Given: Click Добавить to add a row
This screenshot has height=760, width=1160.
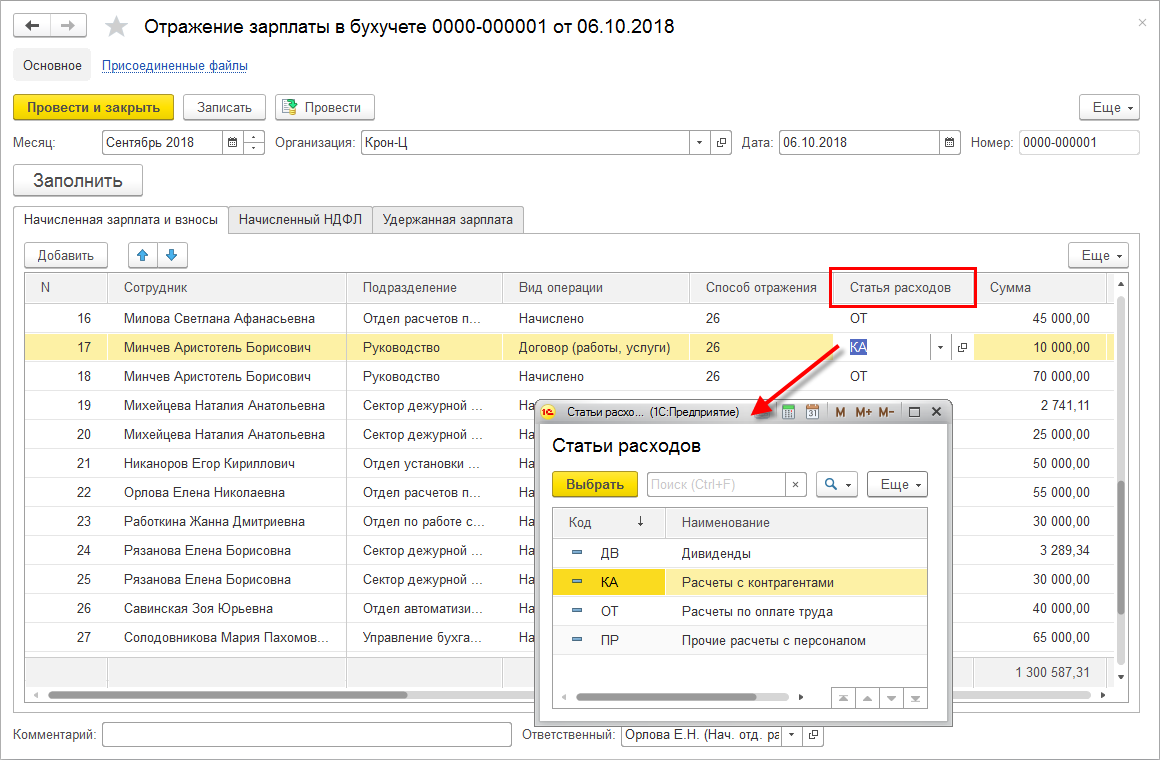Looking at the screenshot, I should [x=66, y=255].
